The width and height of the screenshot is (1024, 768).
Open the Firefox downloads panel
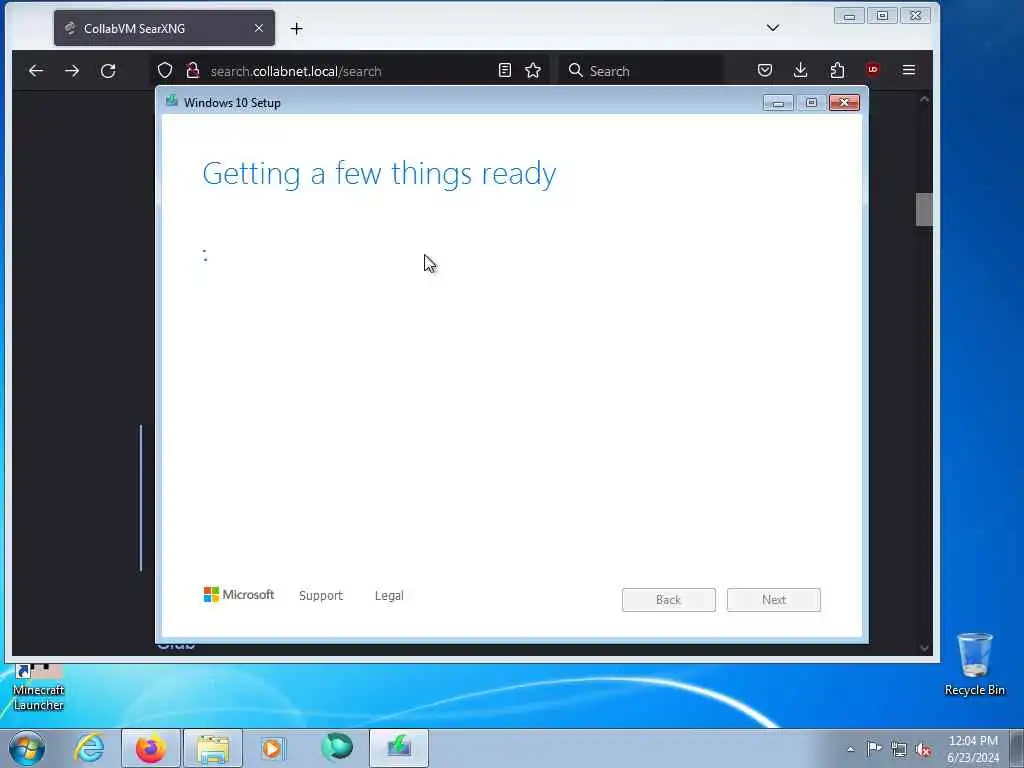(801, 70)
